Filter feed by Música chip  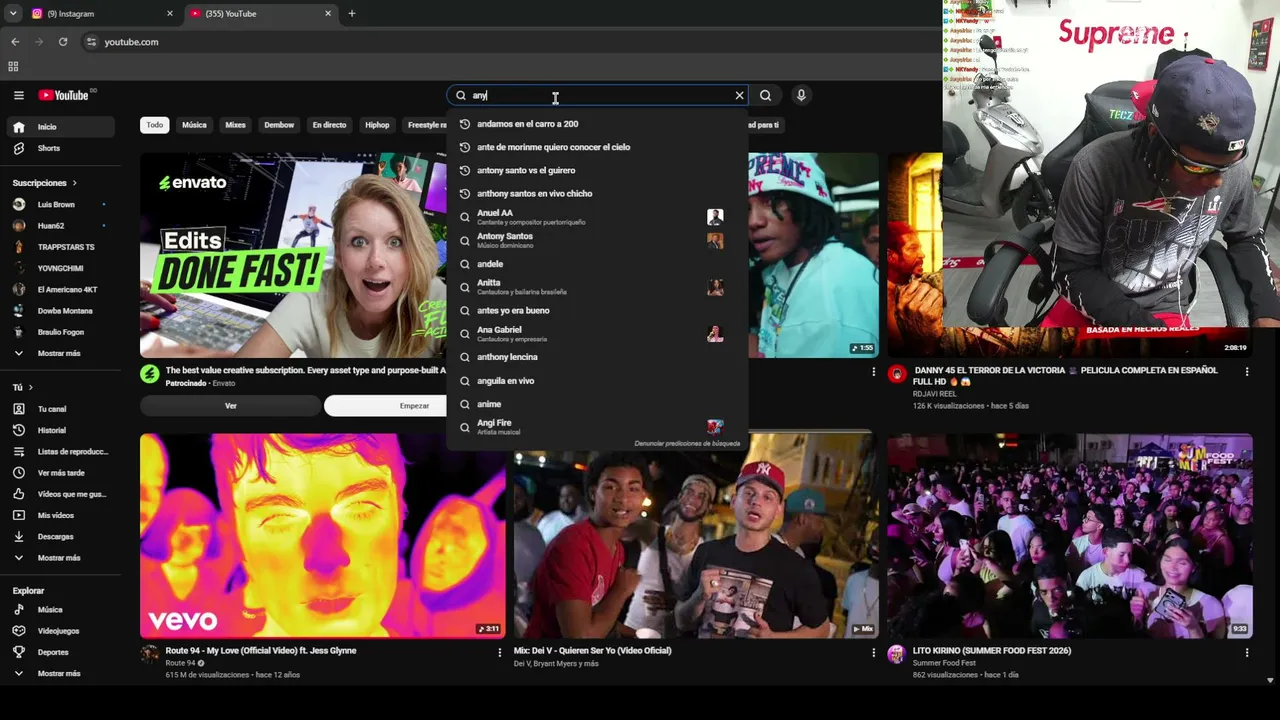pyautogui.click(x=194, y=125)
